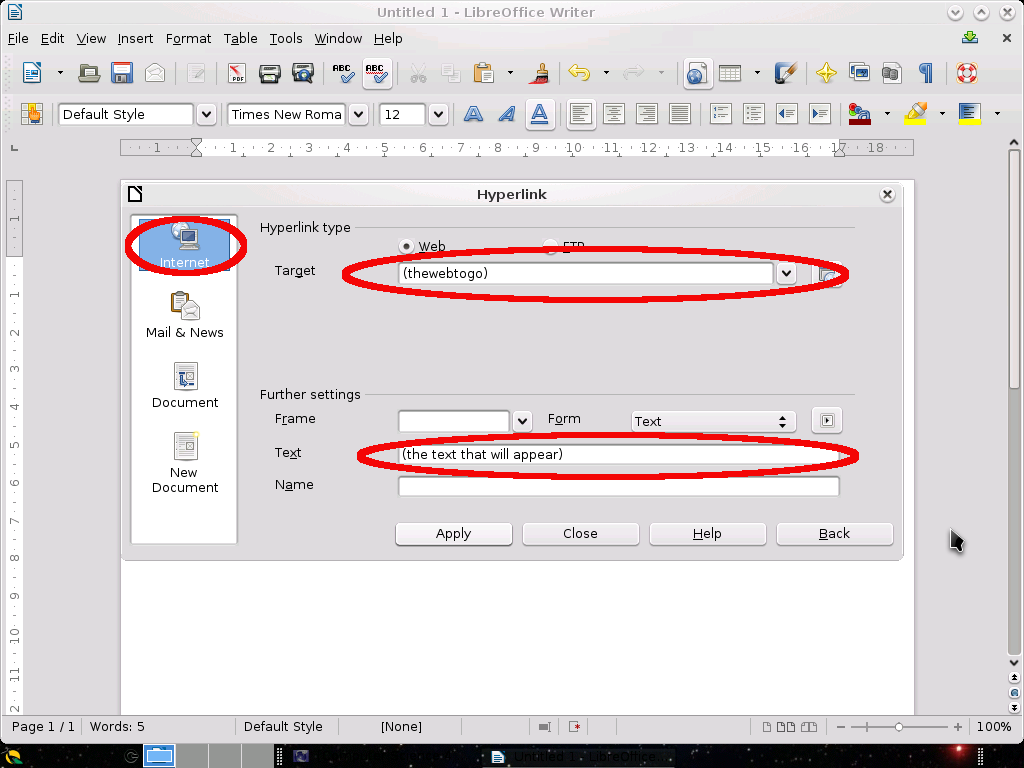Image resolution: width=1024 pixels, height=768 pixels.
Task: Apply bold formatting
Action: (x=473, y=114)
